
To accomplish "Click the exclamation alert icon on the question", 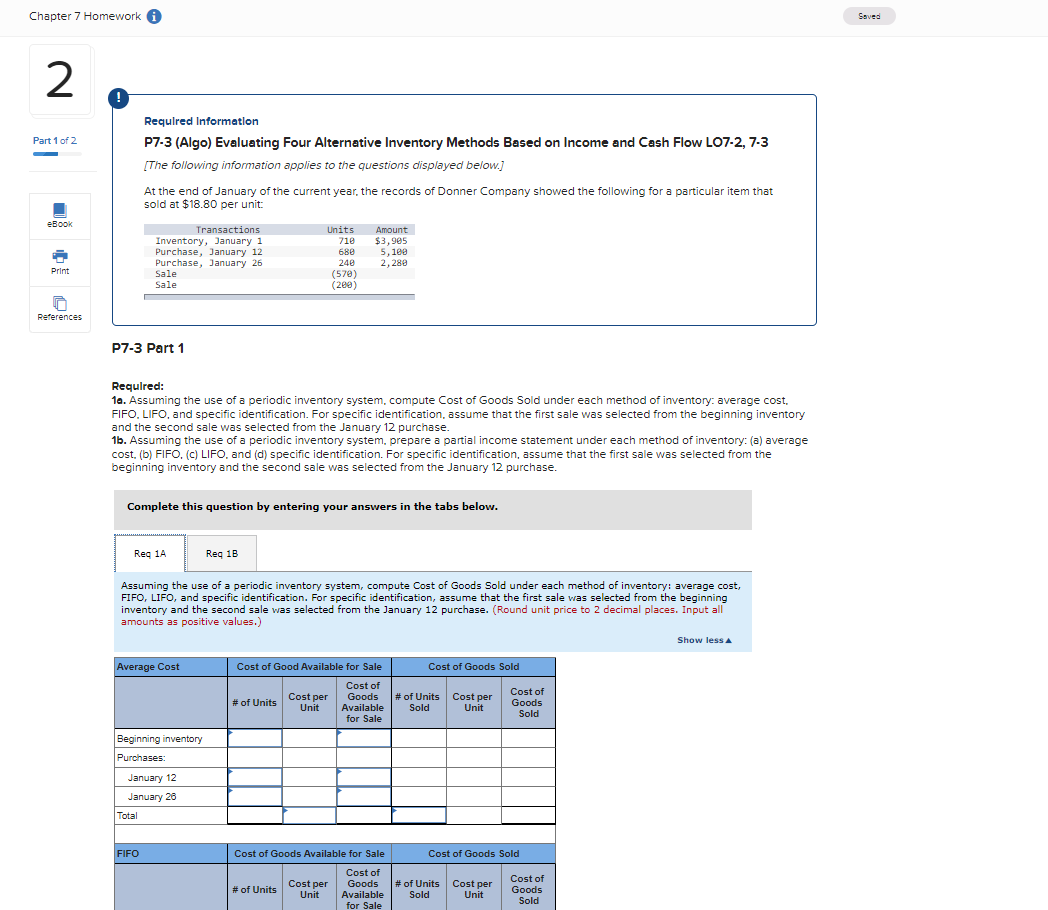I will (118, 98).
